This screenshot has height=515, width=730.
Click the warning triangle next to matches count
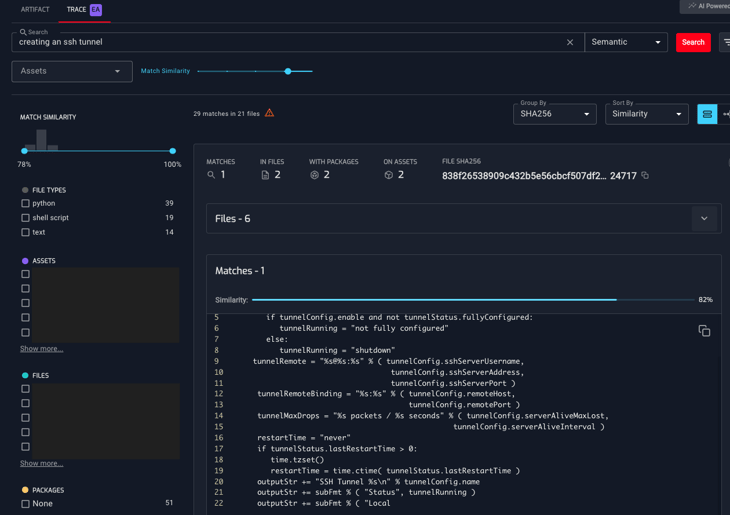click(x=269, y=113)
